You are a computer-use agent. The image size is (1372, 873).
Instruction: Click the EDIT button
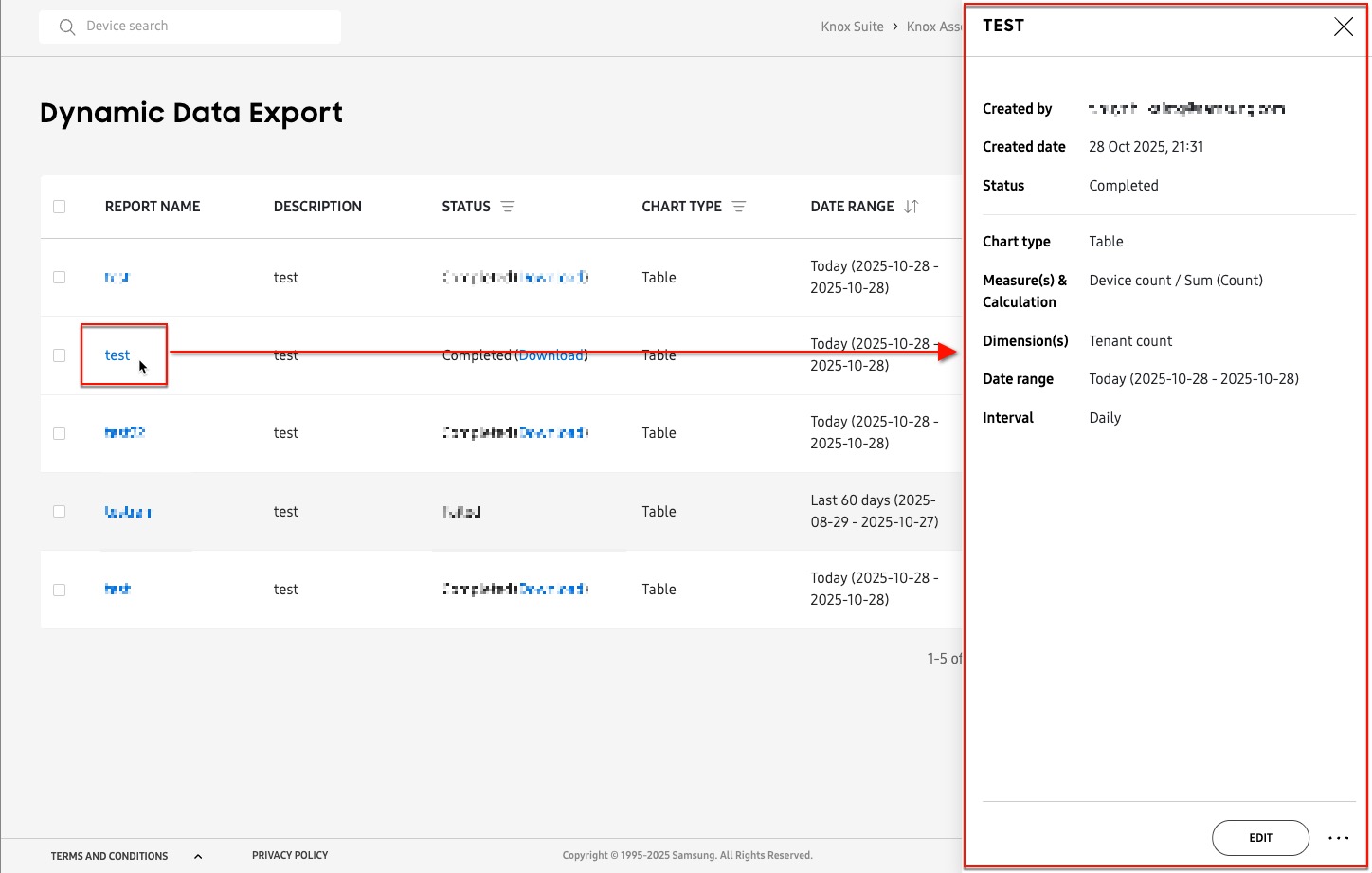click(x=1259, y=838)
